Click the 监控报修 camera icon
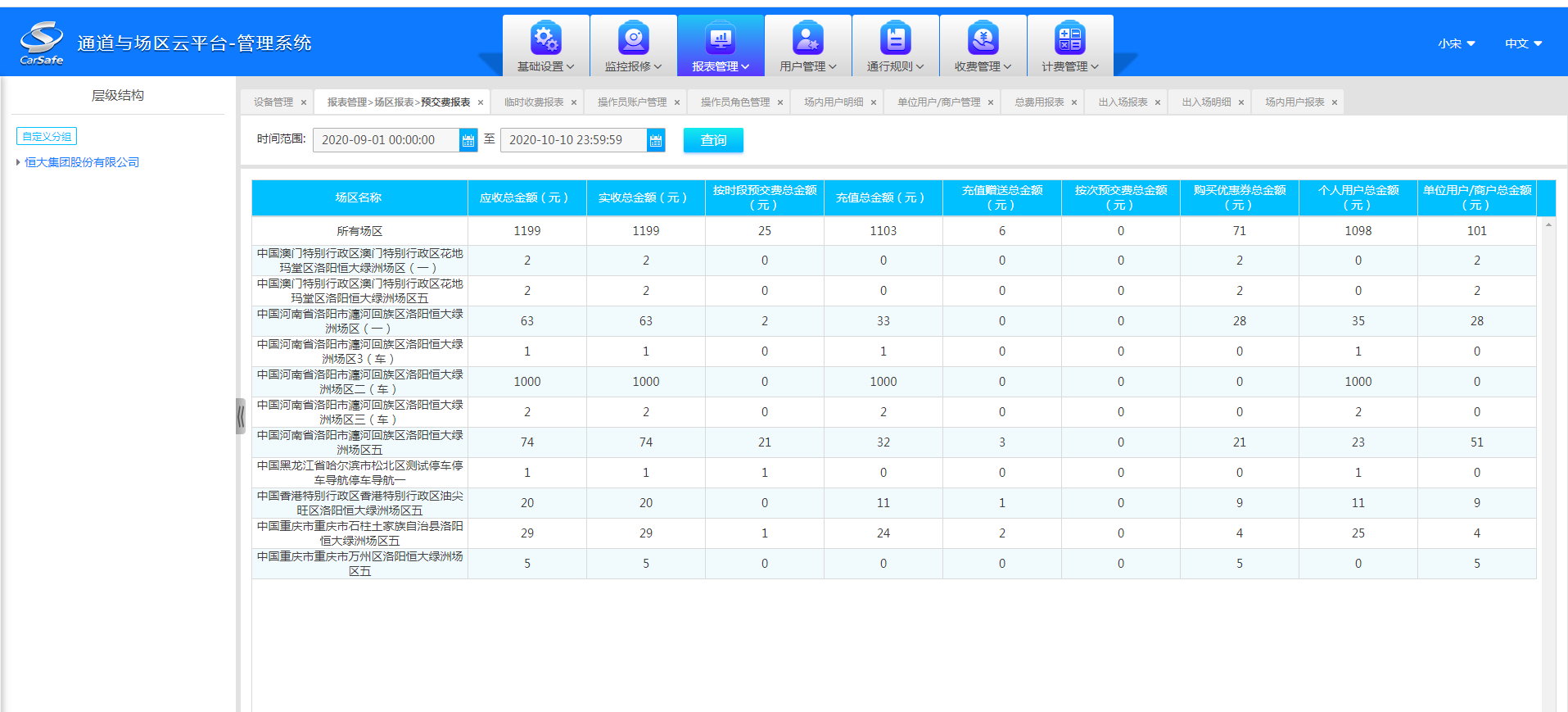1568x712 pixels. 633,39
